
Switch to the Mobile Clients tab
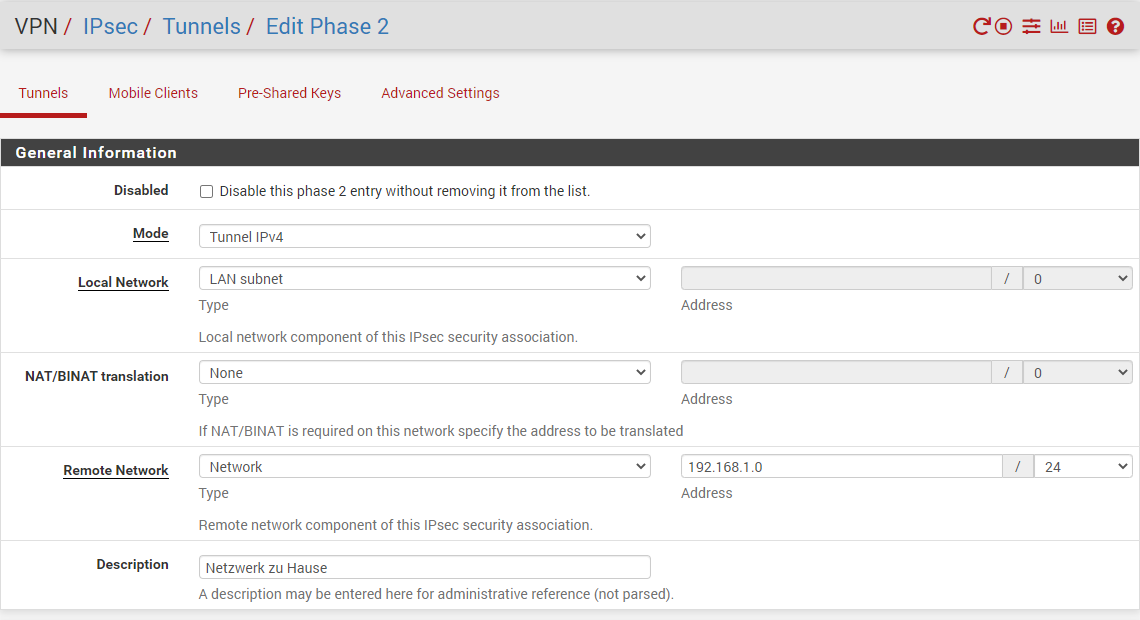click(x=153, y=93)
